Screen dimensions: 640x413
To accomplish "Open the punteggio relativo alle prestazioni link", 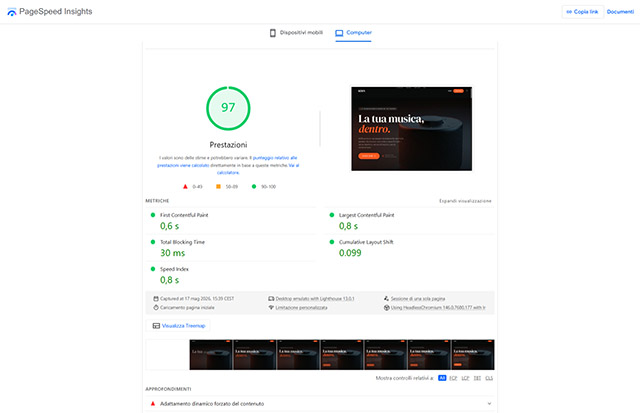I will click(227, 162).
